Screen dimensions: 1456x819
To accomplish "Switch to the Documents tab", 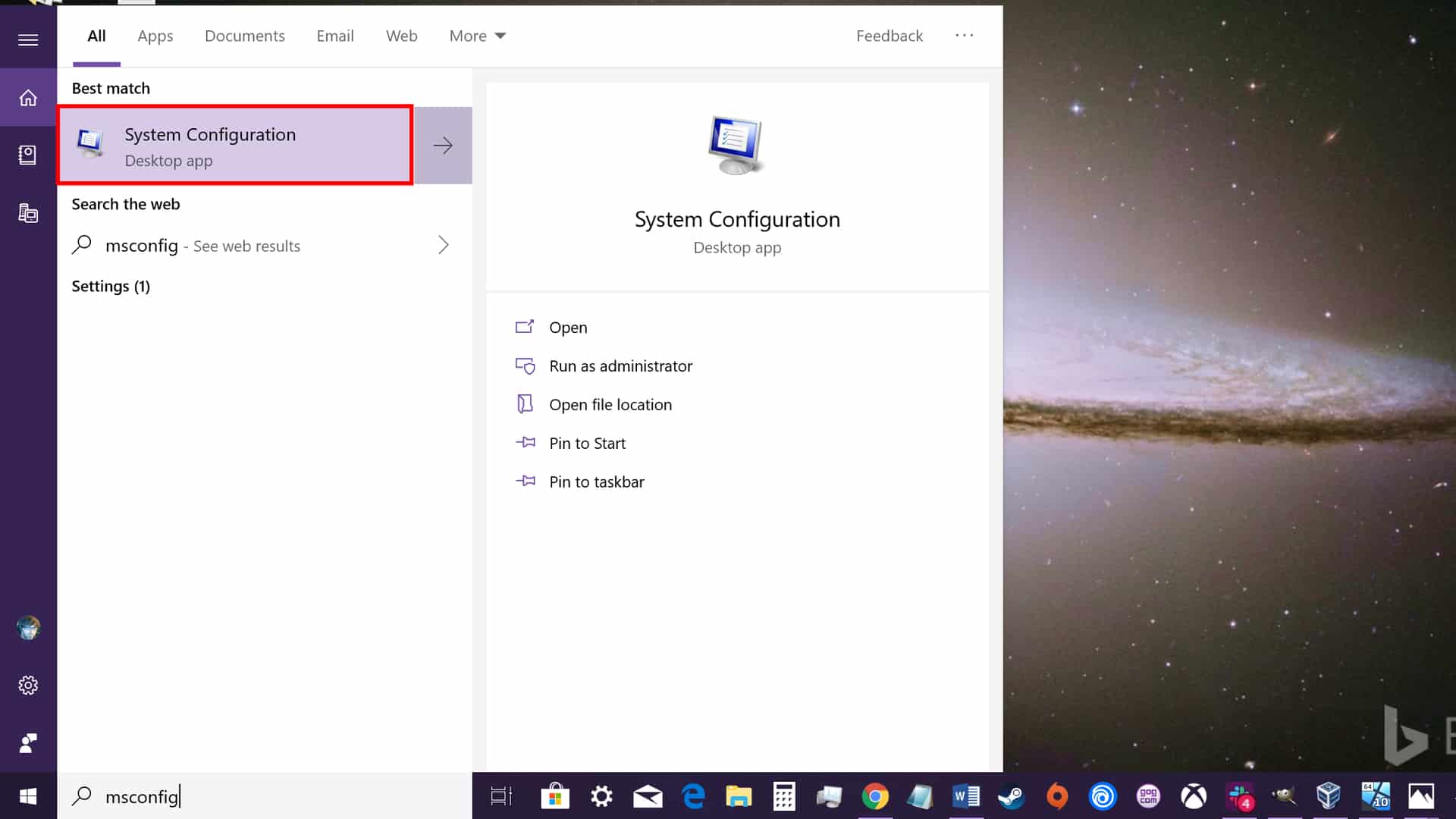I will coord(244,36).
